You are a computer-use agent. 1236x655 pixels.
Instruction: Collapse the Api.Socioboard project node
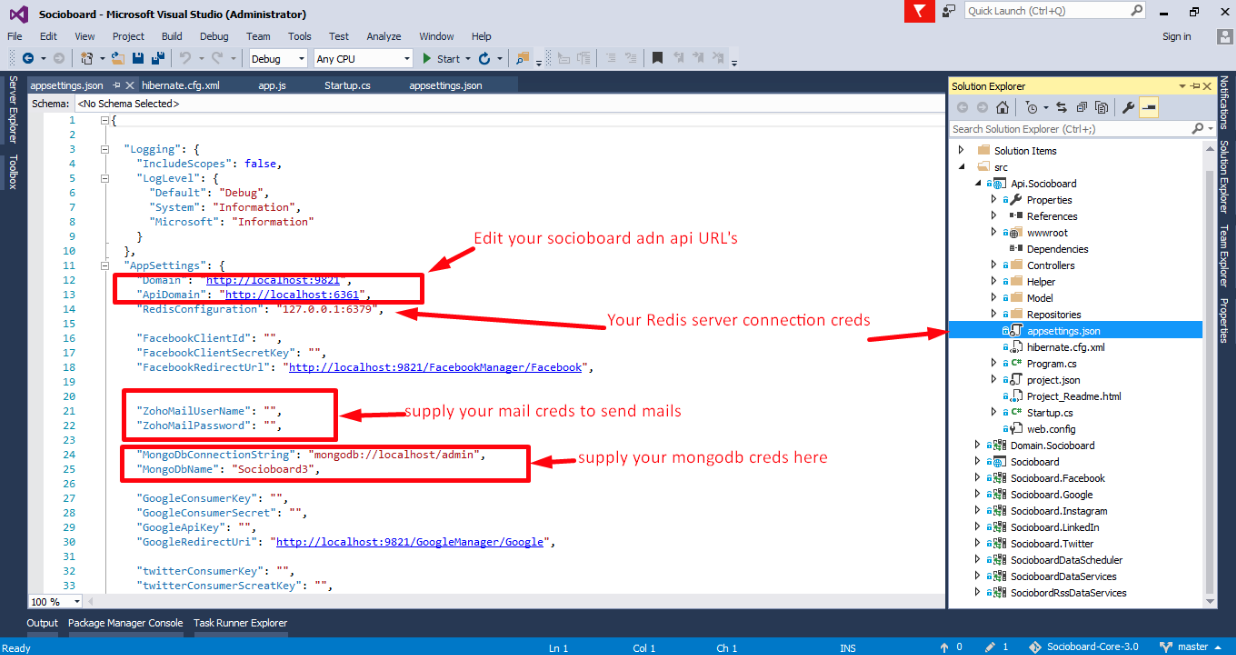978,183
